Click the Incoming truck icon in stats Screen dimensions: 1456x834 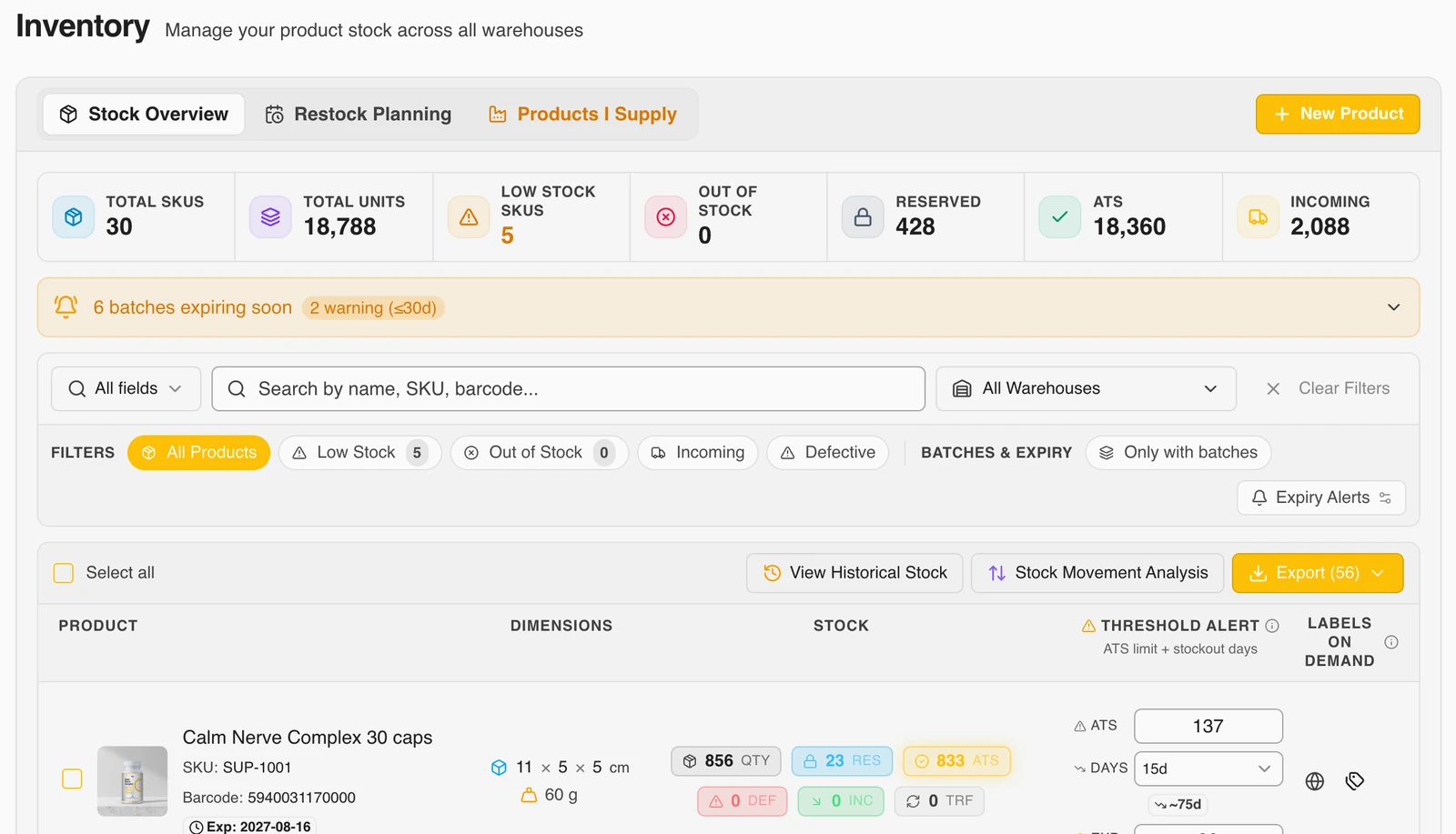[1258, 217]
